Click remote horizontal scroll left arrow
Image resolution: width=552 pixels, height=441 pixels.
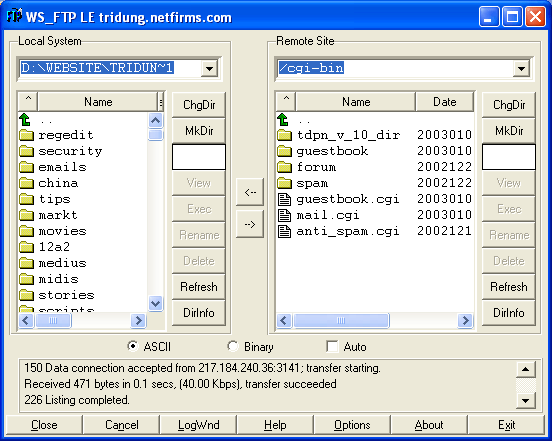(284, 320)
